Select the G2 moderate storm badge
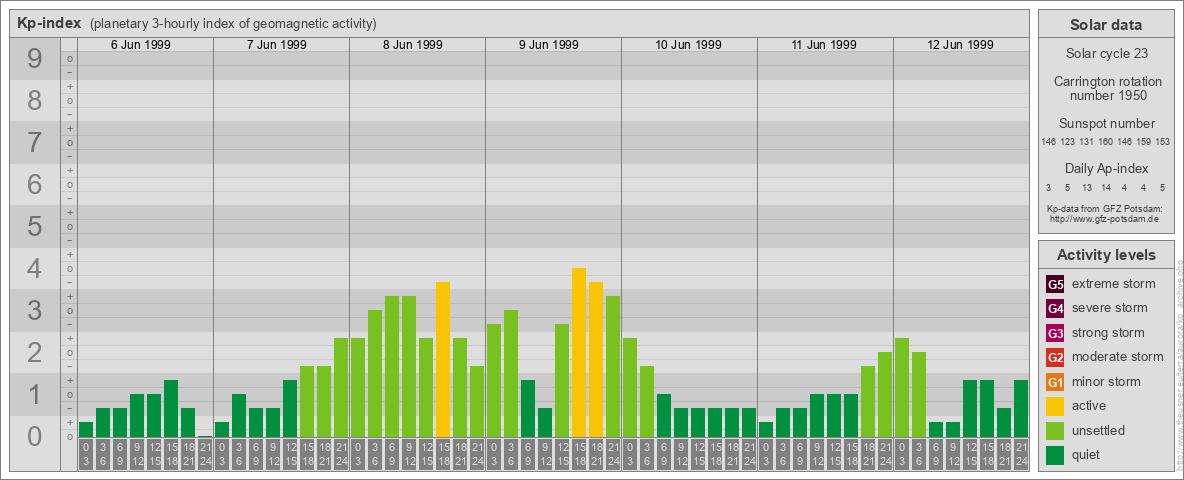This screenshot has width=1184, height=480. 1055,357
